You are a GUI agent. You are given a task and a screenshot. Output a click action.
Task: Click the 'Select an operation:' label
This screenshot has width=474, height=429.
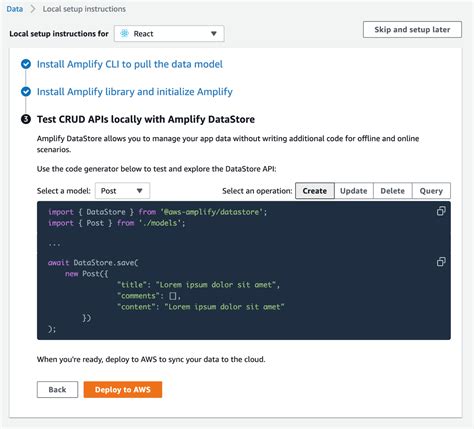coord(257,191)
